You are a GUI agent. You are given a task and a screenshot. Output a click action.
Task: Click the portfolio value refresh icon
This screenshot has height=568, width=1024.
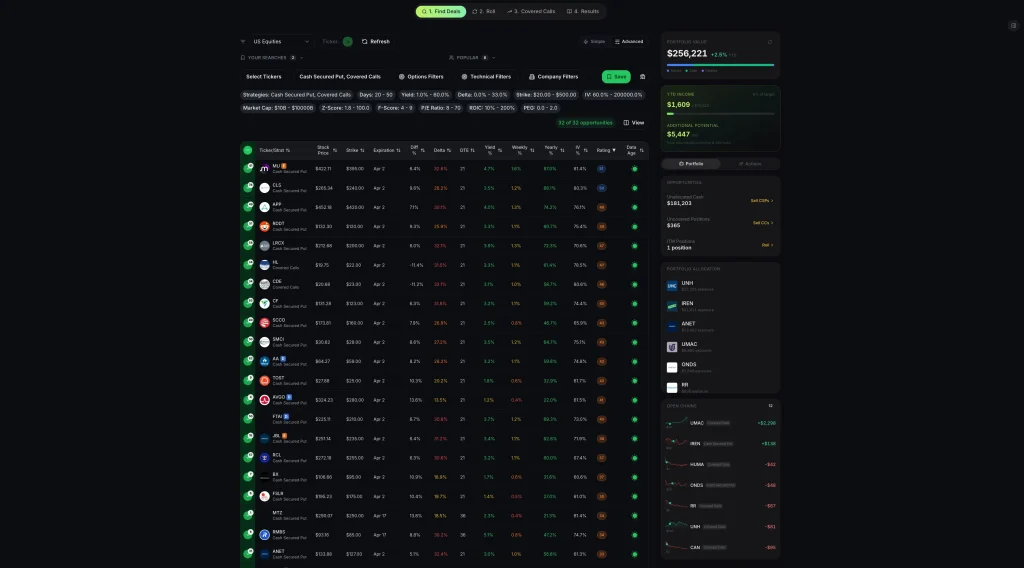770,42
